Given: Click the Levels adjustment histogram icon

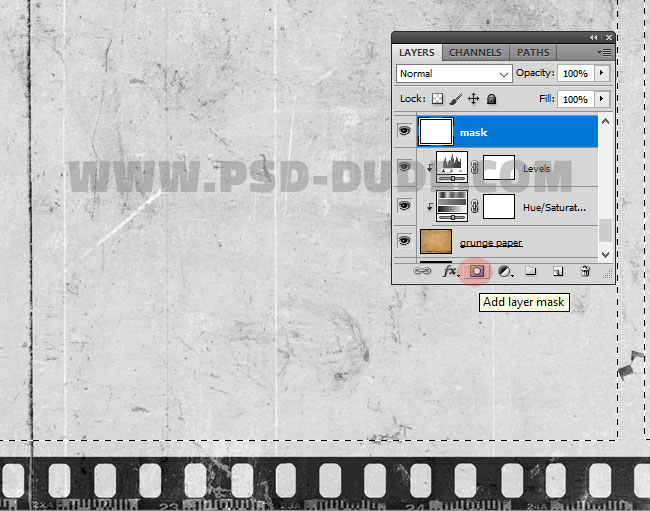Looking at the screenshot, I should click(452, 167).
